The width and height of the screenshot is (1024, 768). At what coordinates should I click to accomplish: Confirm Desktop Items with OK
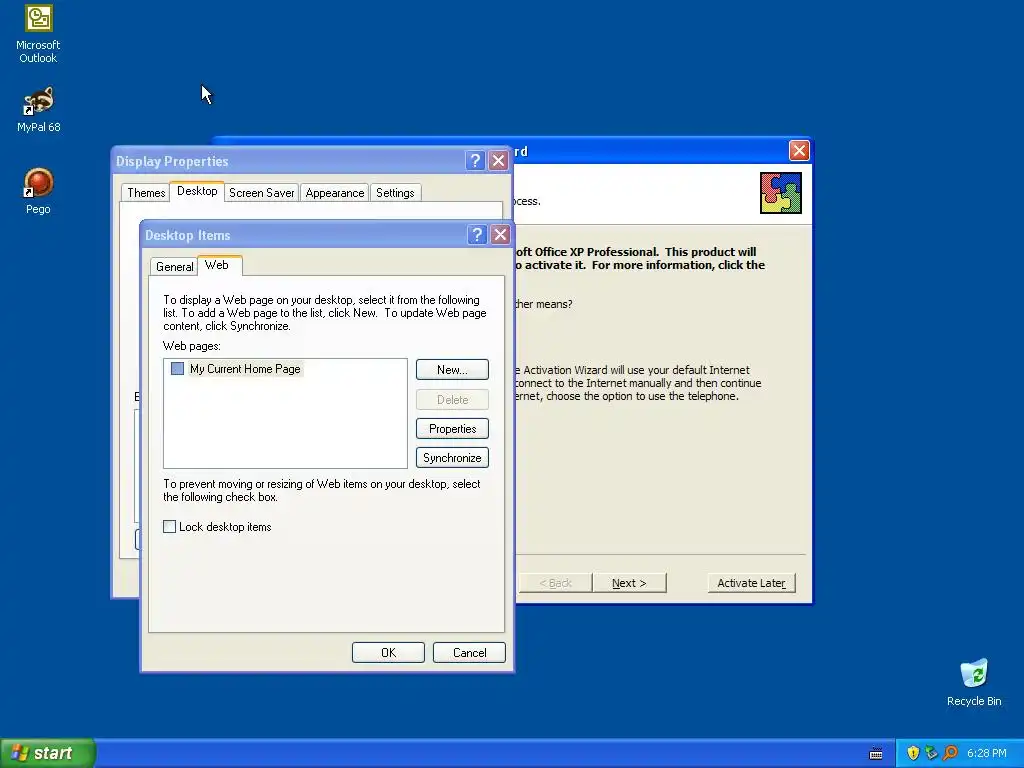click(388, 652)
